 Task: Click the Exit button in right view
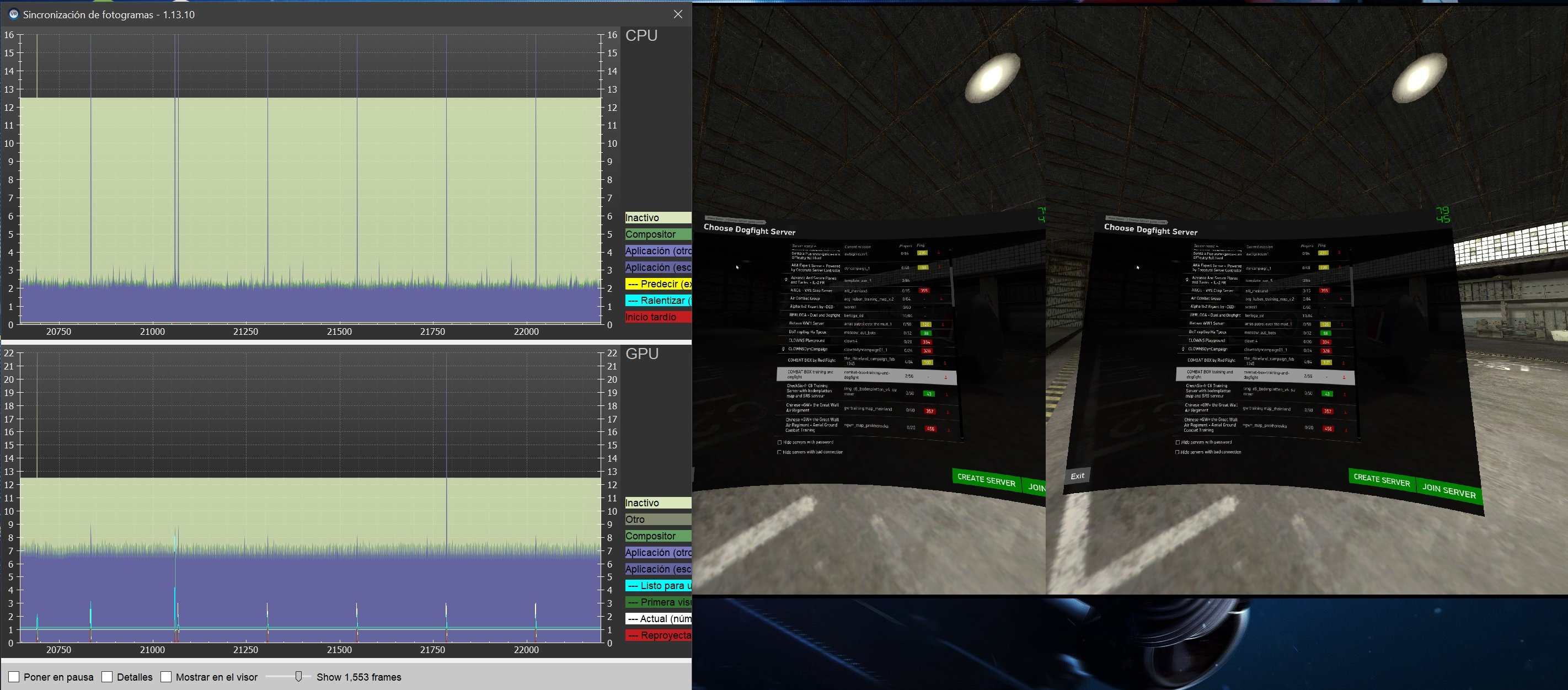coord(1077,476)
